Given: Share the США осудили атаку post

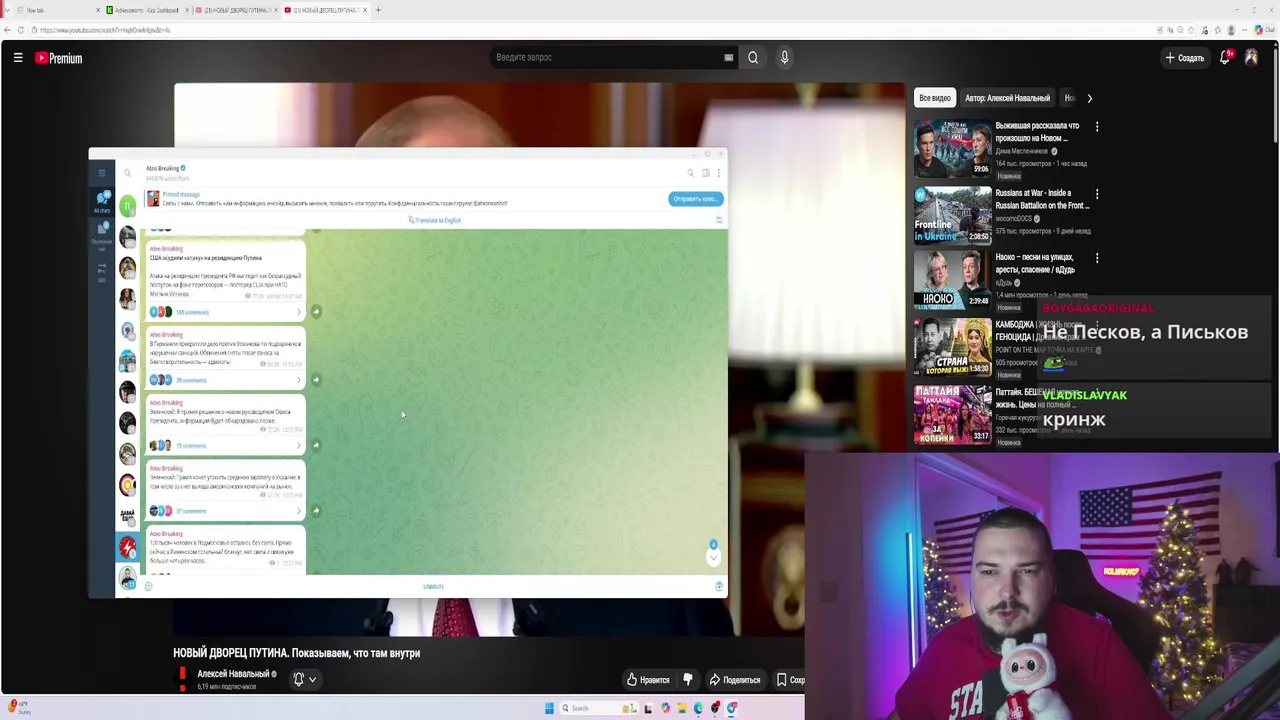Looking at the screenshot, I should 316,312.
